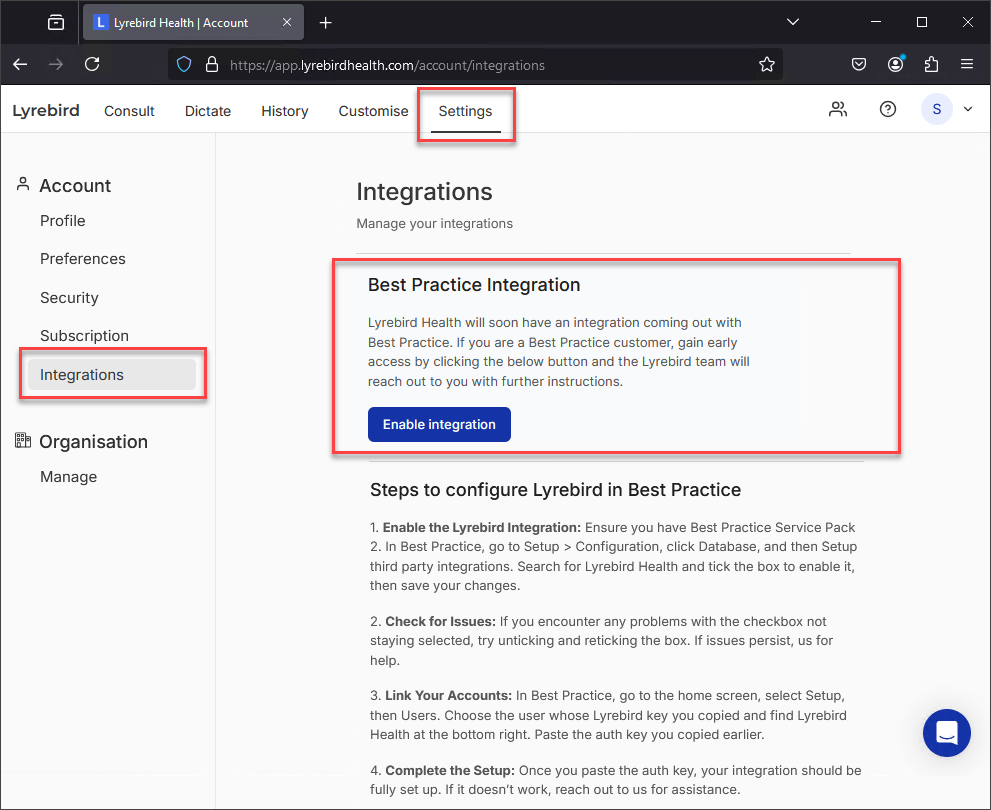Switch to the Consult tab
Screen dimensions: 991x810
(129, 111)
